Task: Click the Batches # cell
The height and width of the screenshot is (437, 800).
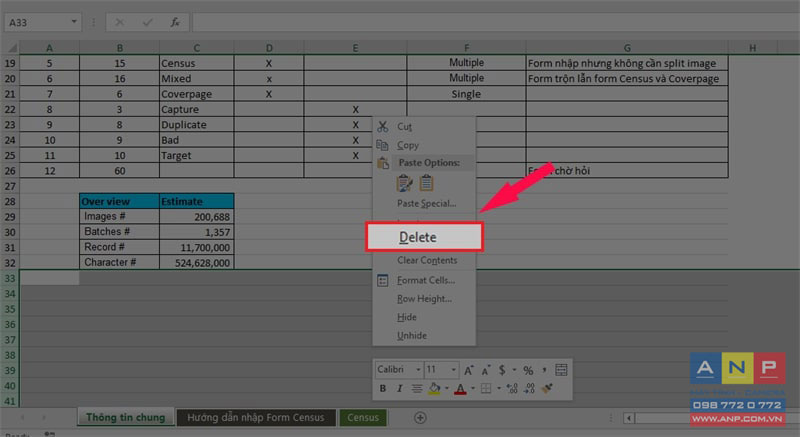Action: pos(119,232)
